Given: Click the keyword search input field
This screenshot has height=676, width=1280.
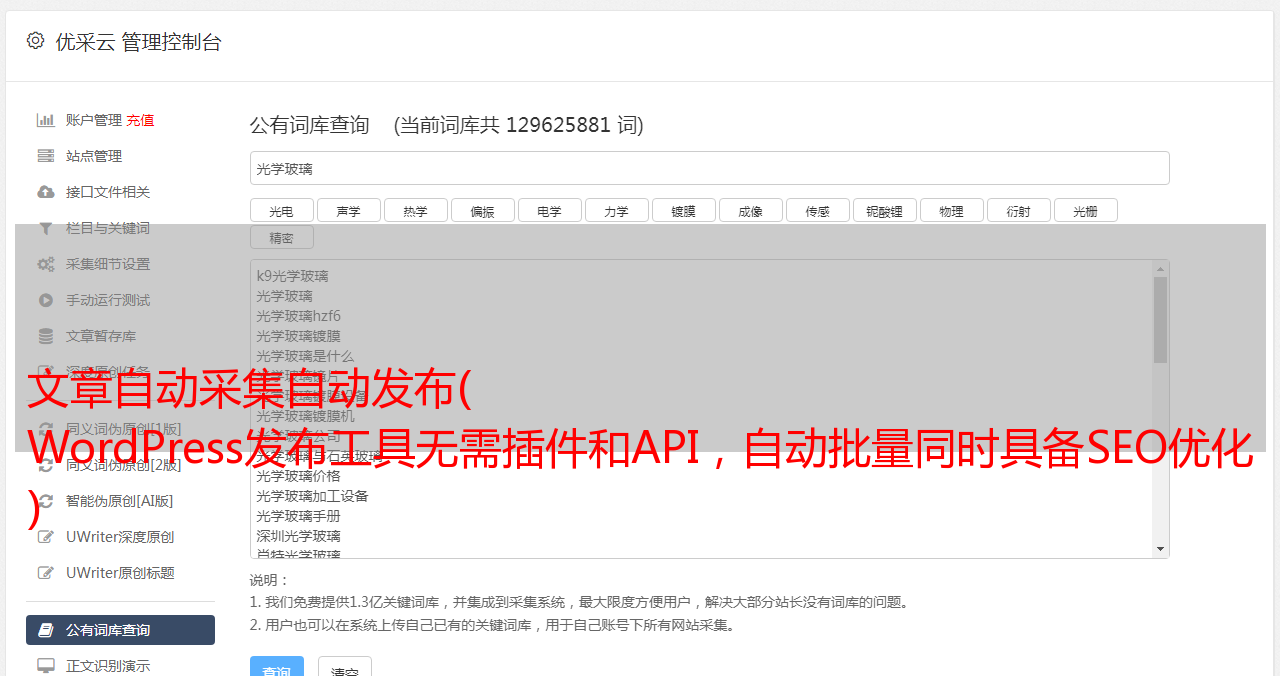Looking at the screenshot, I should pos(709,168).
